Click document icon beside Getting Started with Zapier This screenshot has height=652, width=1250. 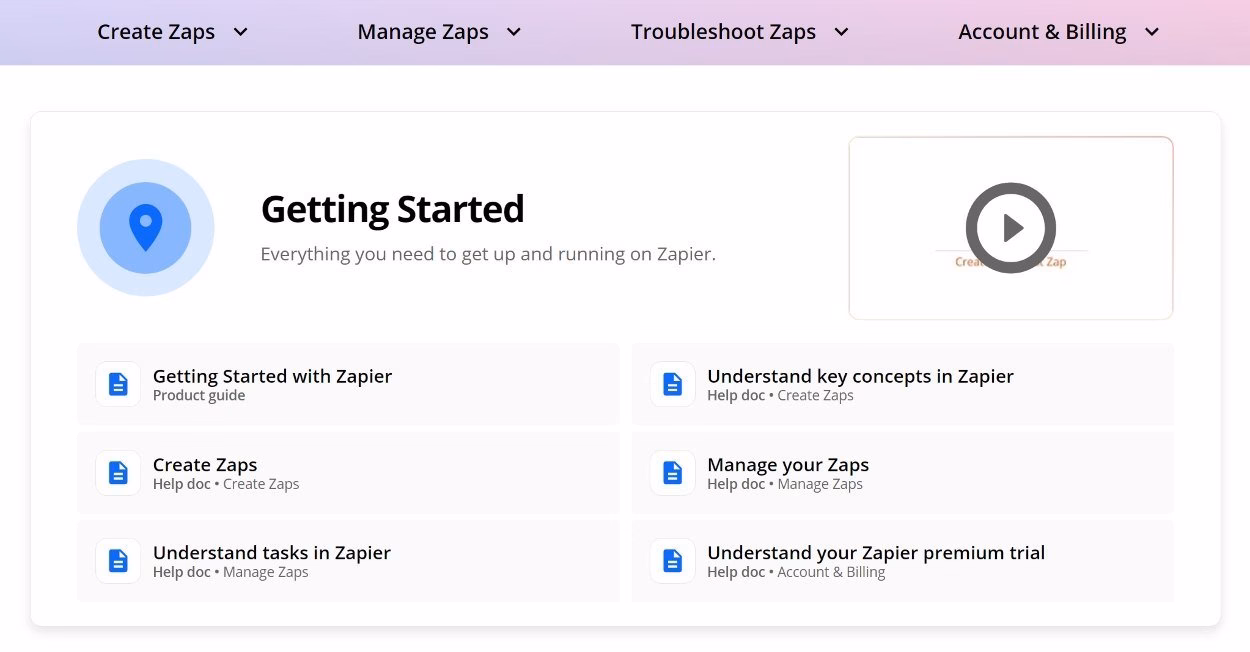pos(118,384)
